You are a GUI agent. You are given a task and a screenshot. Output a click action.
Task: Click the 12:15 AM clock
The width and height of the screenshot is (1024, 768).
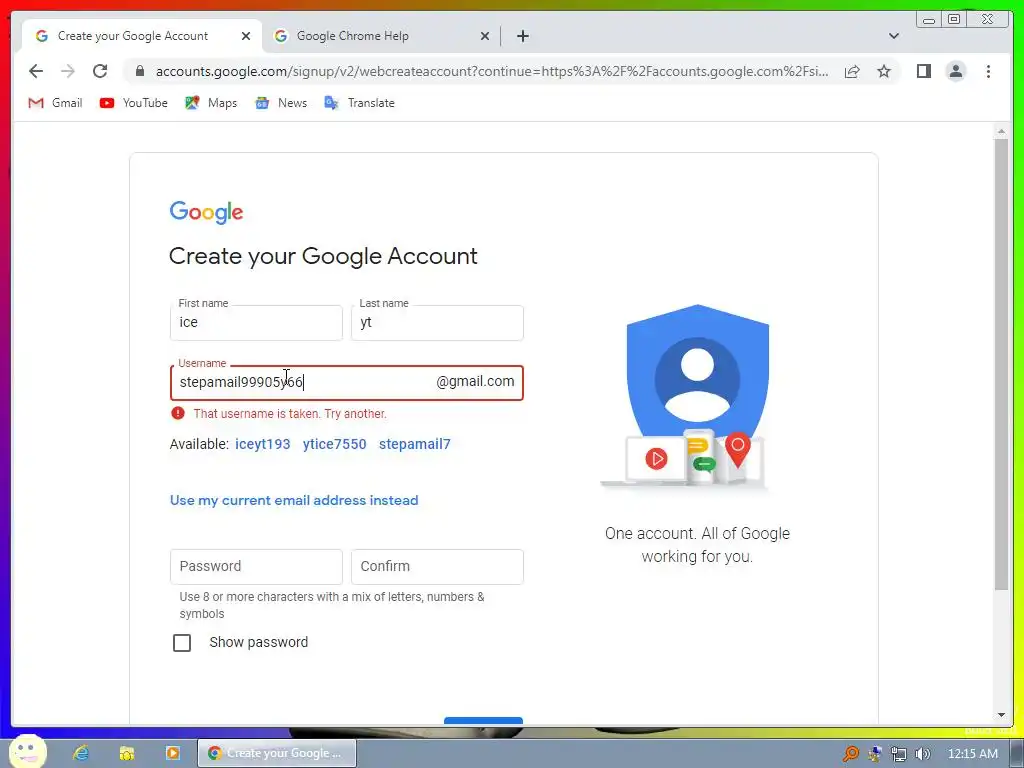972,754
